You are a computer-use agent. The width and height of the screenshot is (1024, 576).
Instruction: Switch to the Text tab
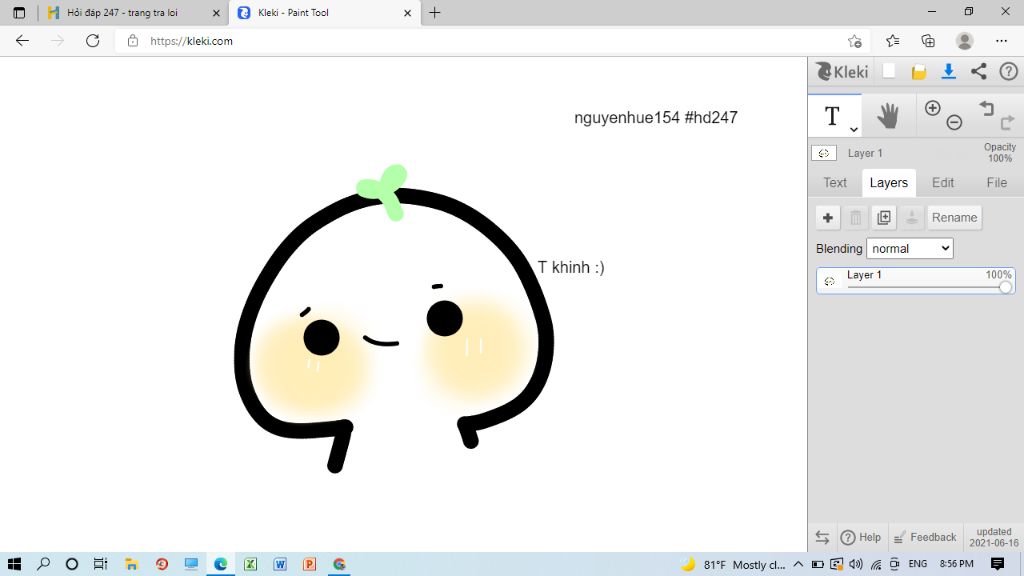835,183
